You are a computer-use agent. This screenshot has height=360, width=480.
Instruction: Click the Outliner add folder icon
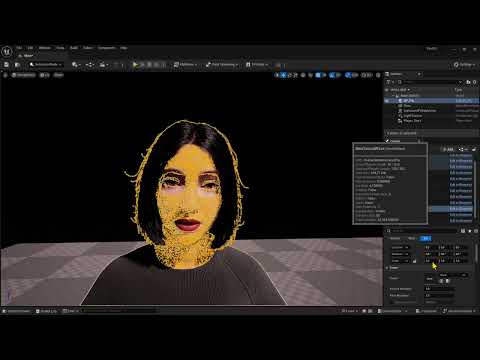pyautogui.click(x=468, y=82)
